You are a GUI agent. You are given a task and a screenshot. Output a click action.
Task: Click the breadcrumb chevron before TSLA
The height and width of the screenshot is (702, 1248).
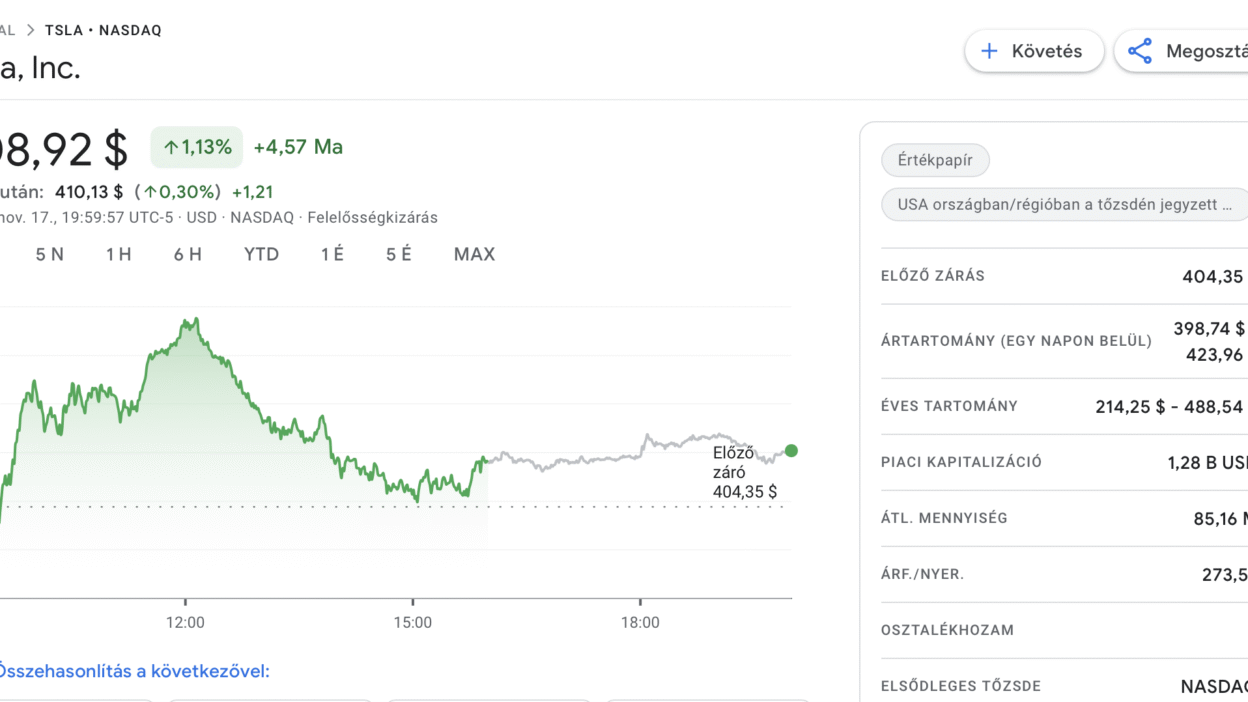pyautogui.click(x=31, y=30)
